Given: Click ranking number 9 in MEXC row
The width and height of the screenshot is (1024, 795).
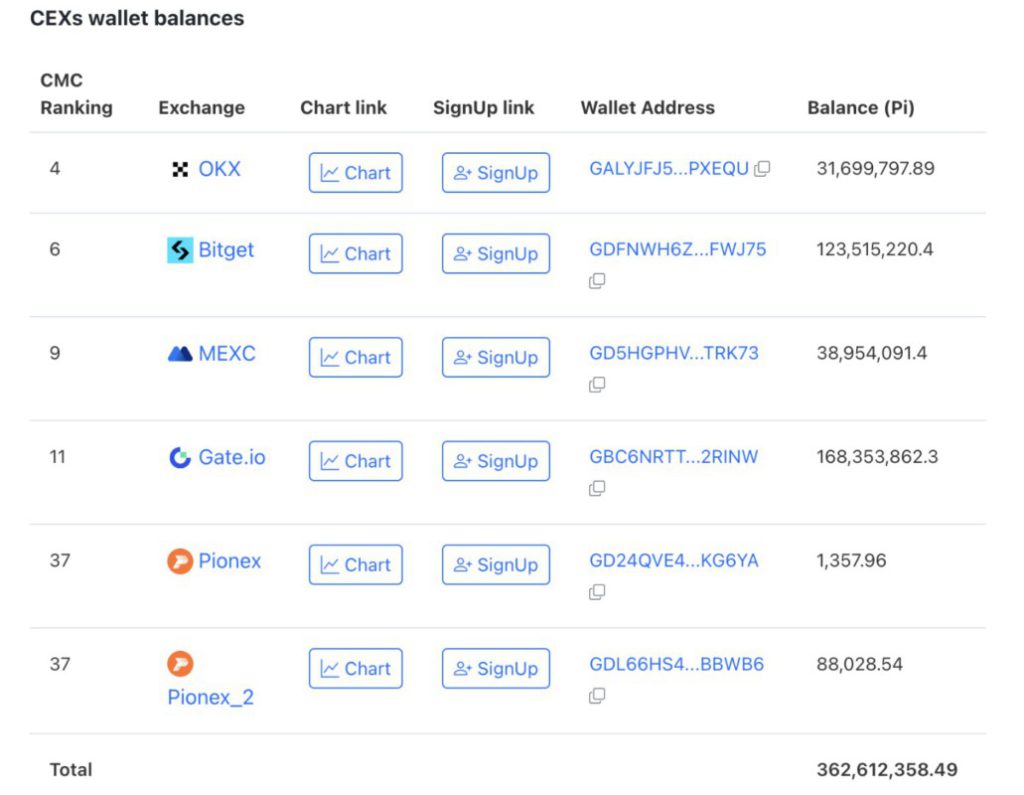Looking at the screenshot, I should [x=55, y=353].
